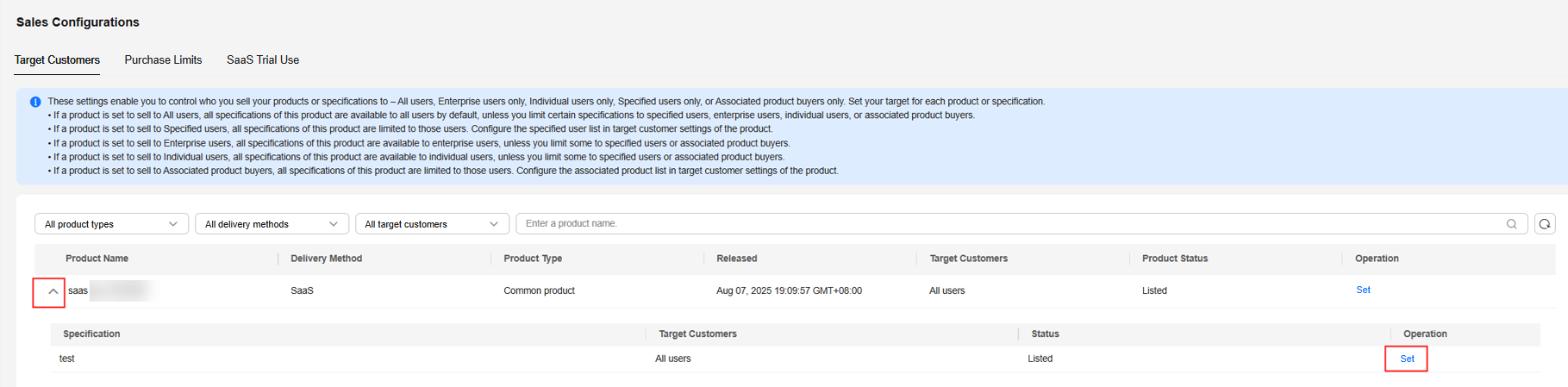Click the saas product name text
Image resolution: width=1568 pixels, height=387 pixels.
(x=78, y=291)
